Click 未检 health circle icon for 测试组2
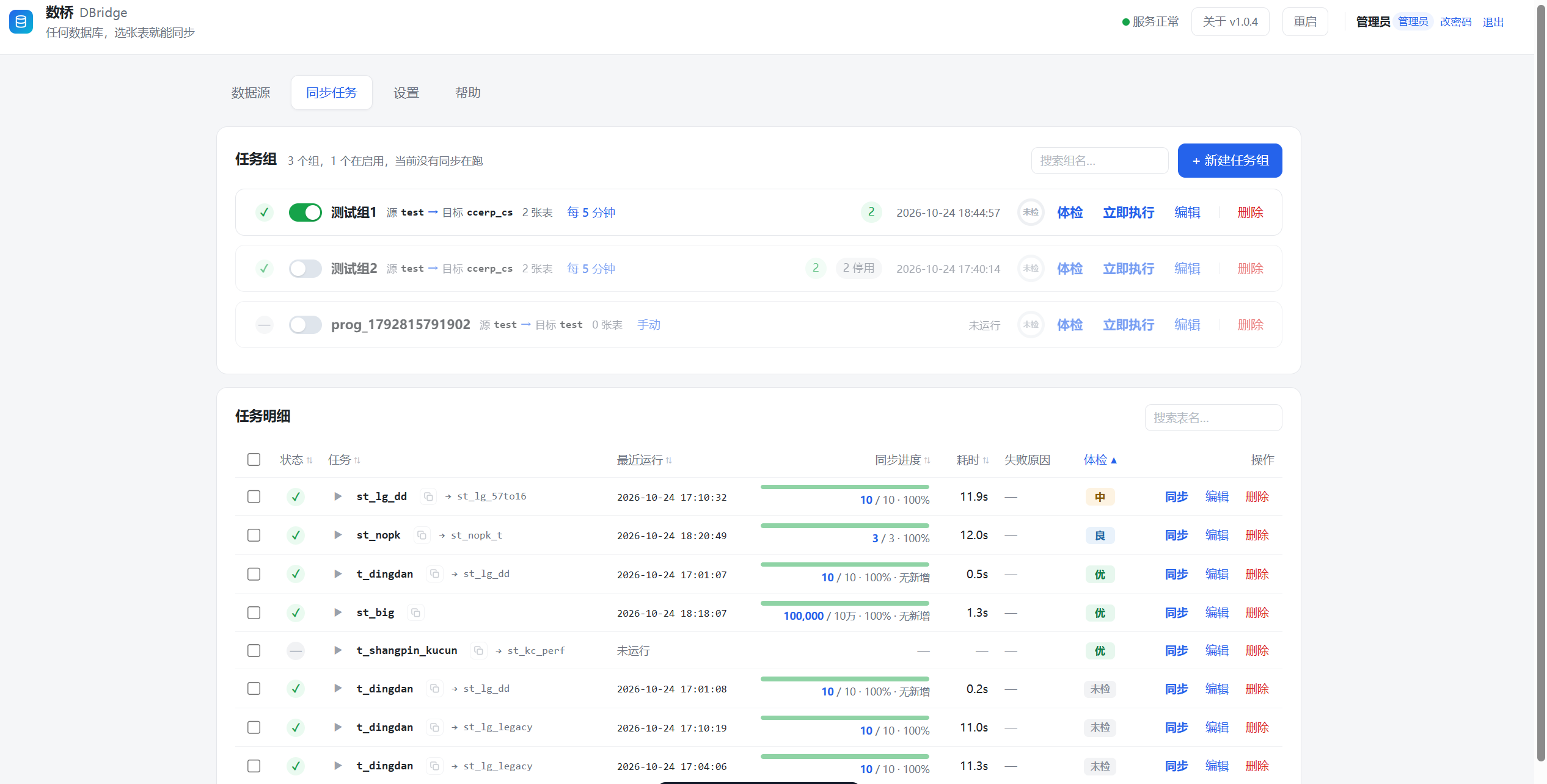Image resolution: width=1547 pixels, height=784 pixels. click(x=1031, y=269)
